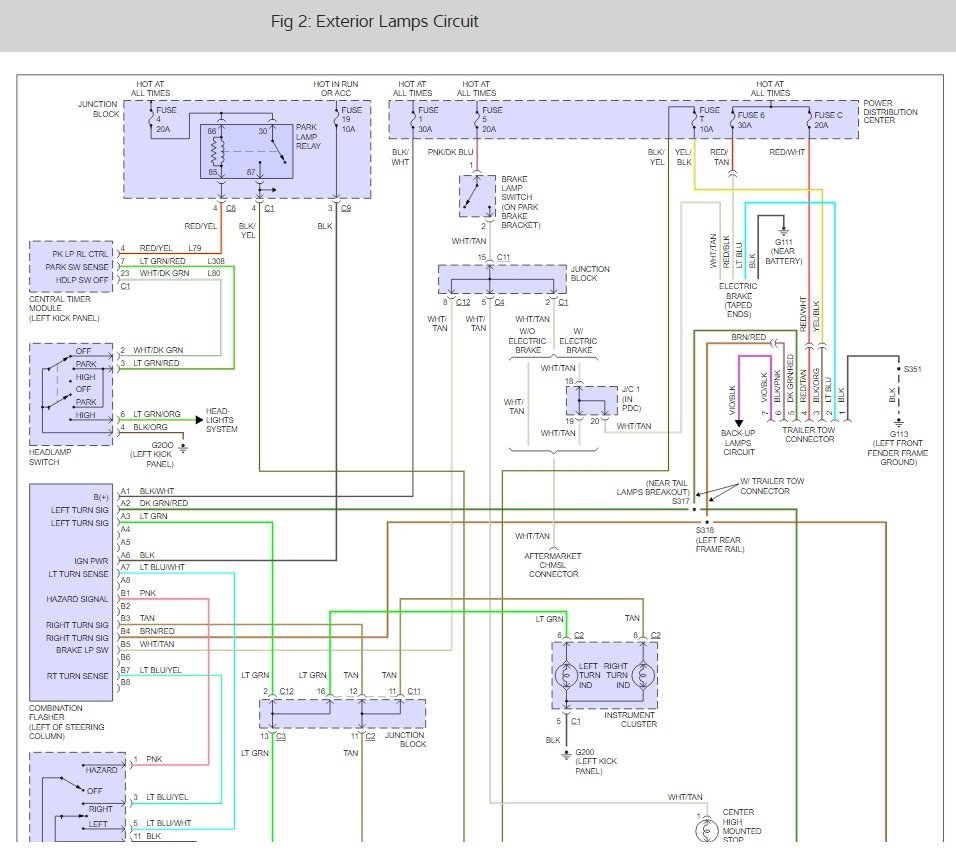Click the 'LT BLU/WHT' label at pin A7
The height and width of the screenshot is (856, 956).
pyautogui.click(x=162, y=568)
